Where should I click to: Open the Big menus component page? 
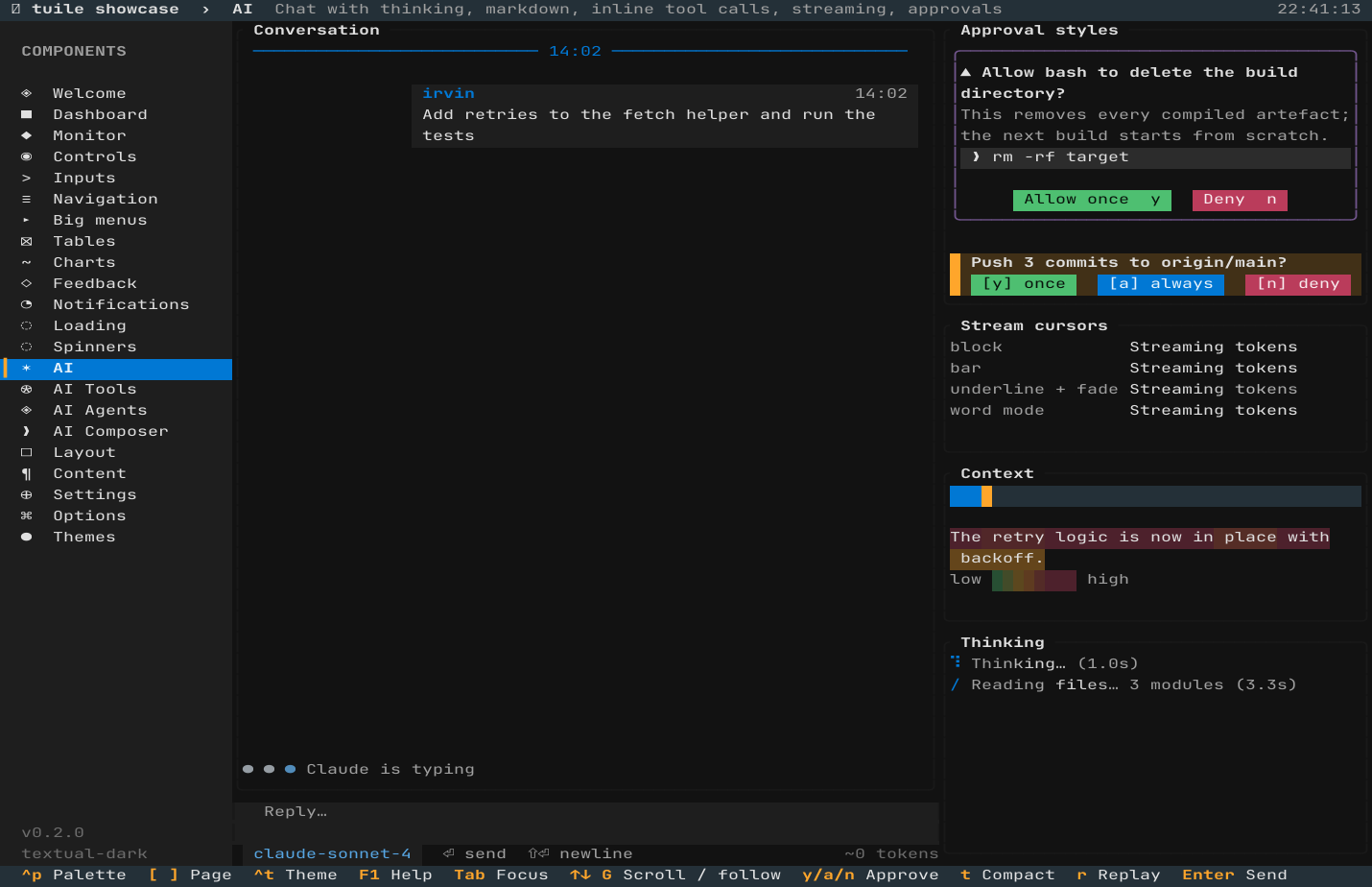coord(116,220)
